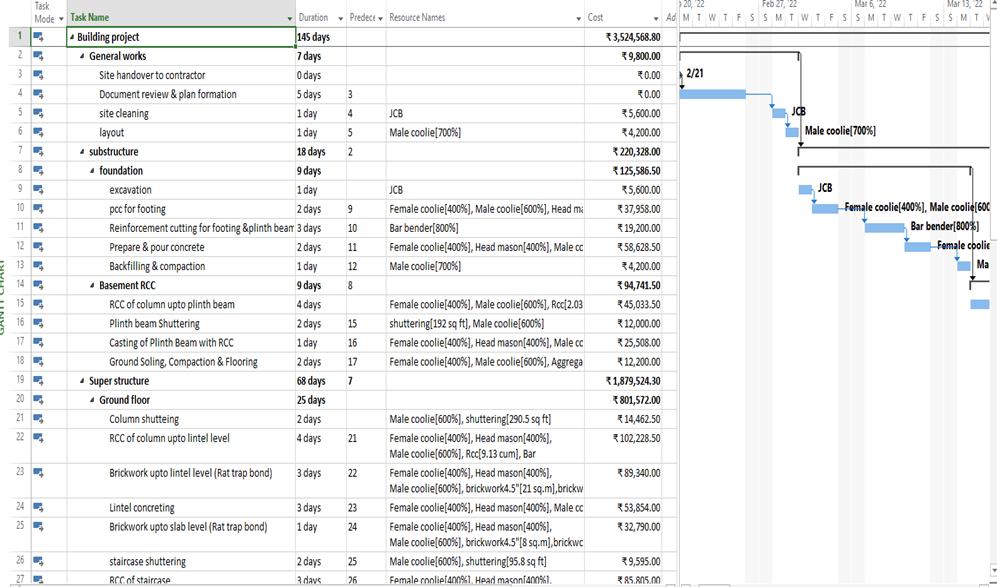Click cost cell ₹ 1,879,524.30
Viewport: 997px width, 587px height.
[x=623, y=380]
